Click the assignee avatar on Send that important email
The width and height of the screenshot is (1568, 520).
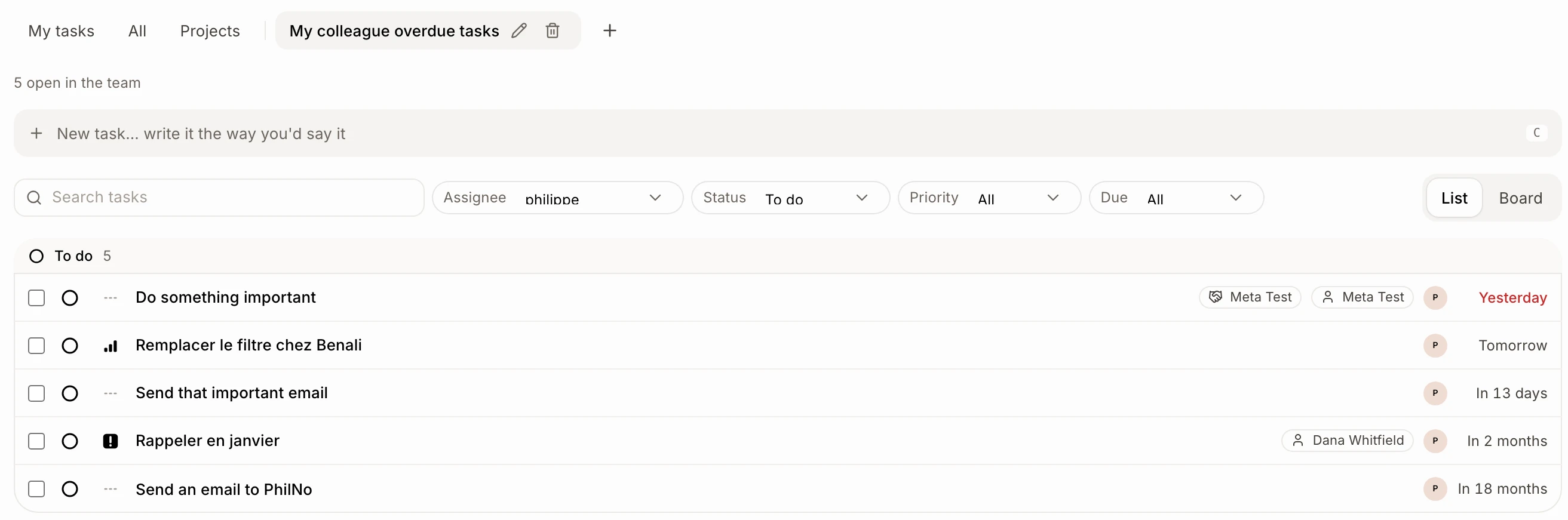(x=1435, y=393)
